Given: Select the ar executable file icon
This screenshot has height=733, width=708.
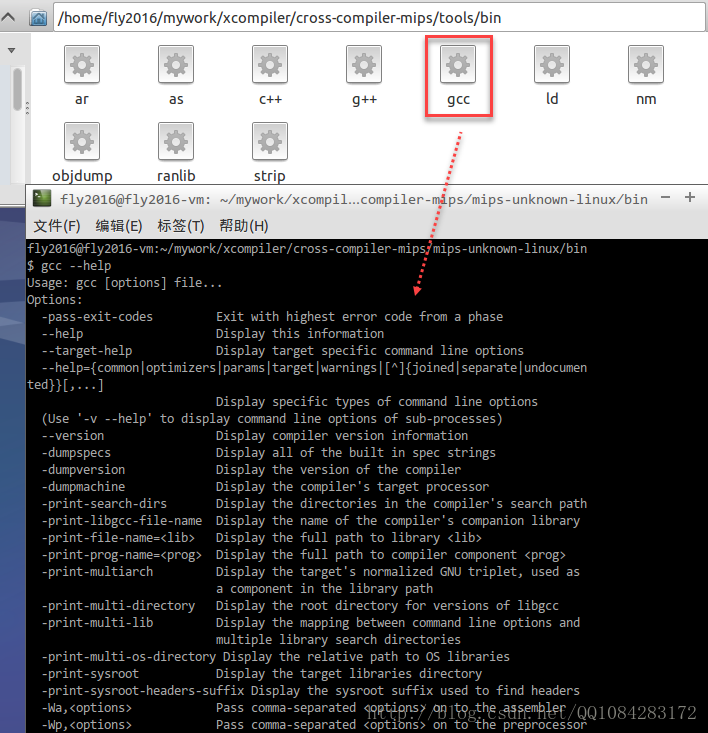Looking at the screenshot, I should [x=82, y=65].
